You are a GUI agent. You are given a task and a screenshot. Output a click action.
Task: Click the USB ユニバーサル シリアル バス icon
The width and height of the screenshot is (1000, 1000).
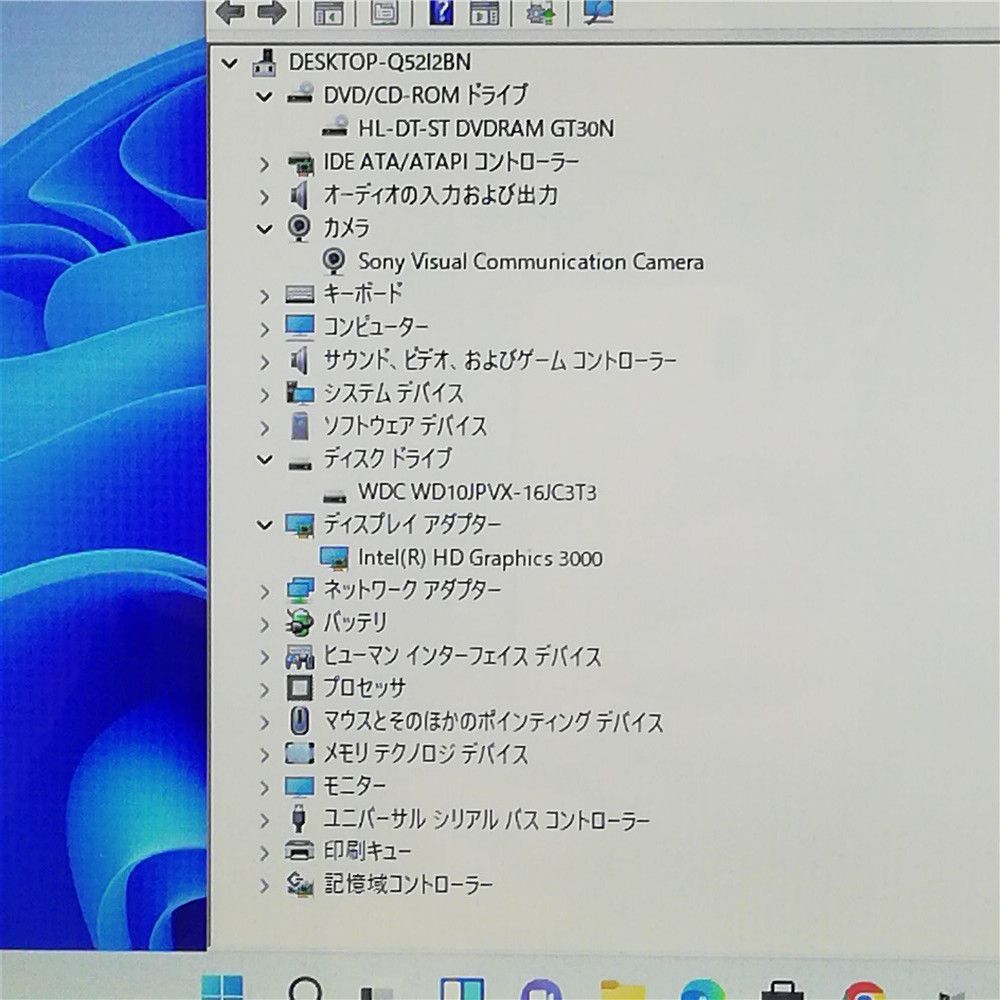coord(298,819)
